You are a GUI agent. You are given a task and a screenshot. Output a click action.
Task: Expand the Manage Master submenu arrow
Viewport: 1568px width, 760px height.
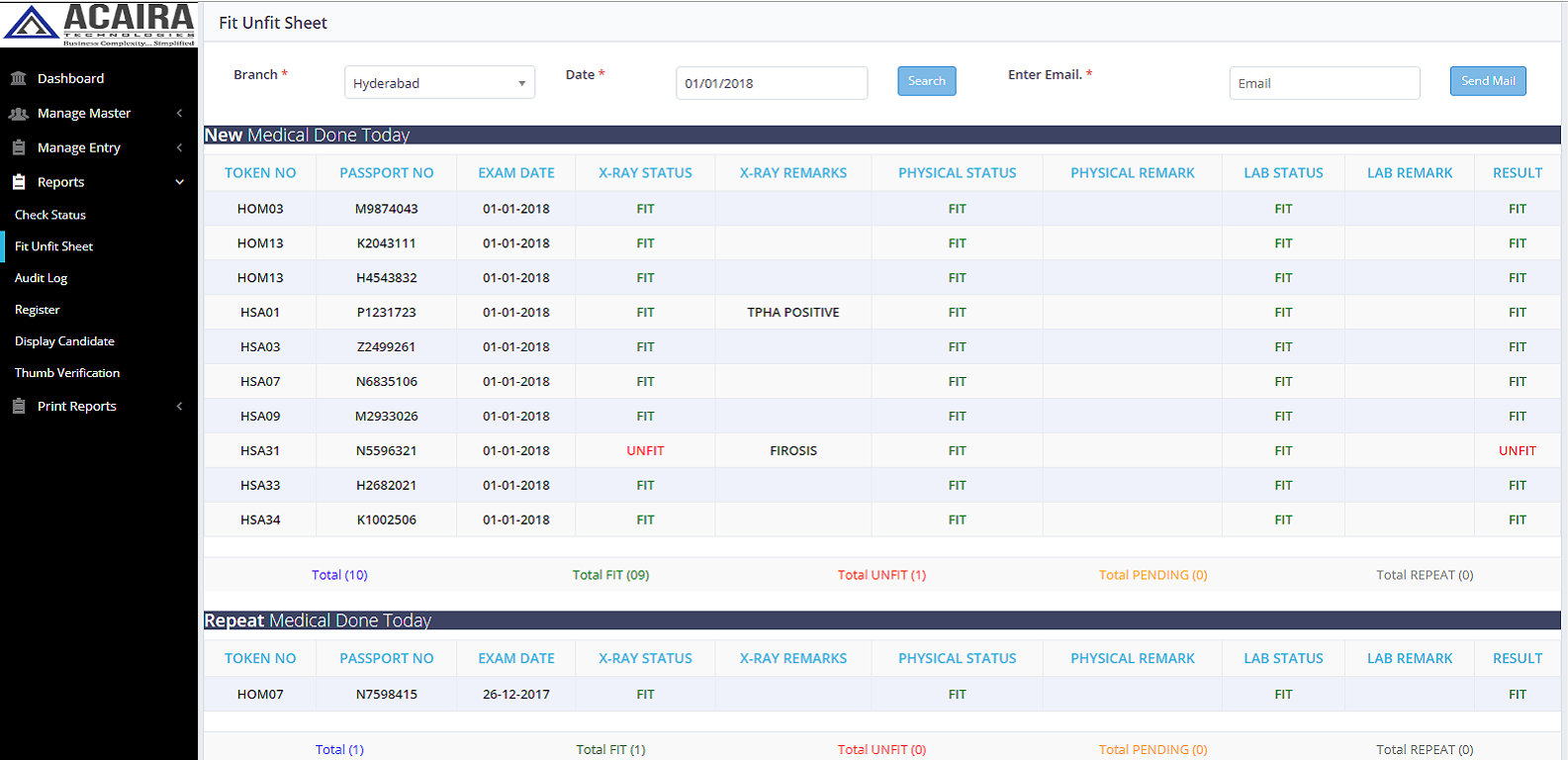click(x=179, y=114)
